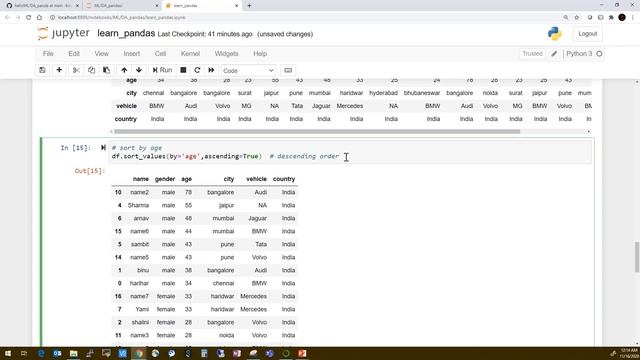Restart the kernel with the circular arrow
This screenshot has width=640, height=360.
[197, 70]
